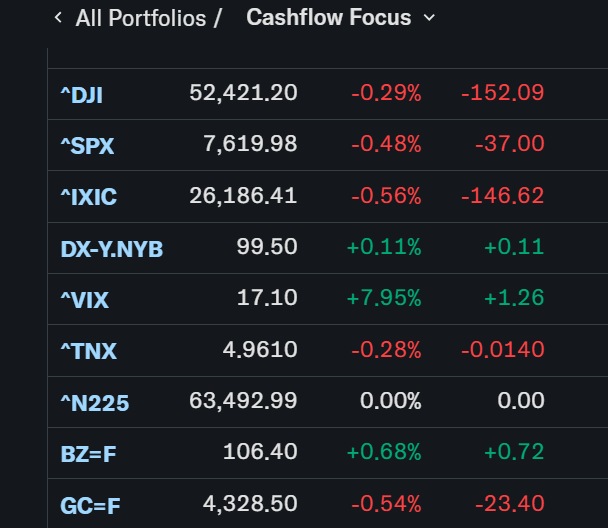Click the ^N225 price 63,492.99
608x528 pixels.
[243, 401]
